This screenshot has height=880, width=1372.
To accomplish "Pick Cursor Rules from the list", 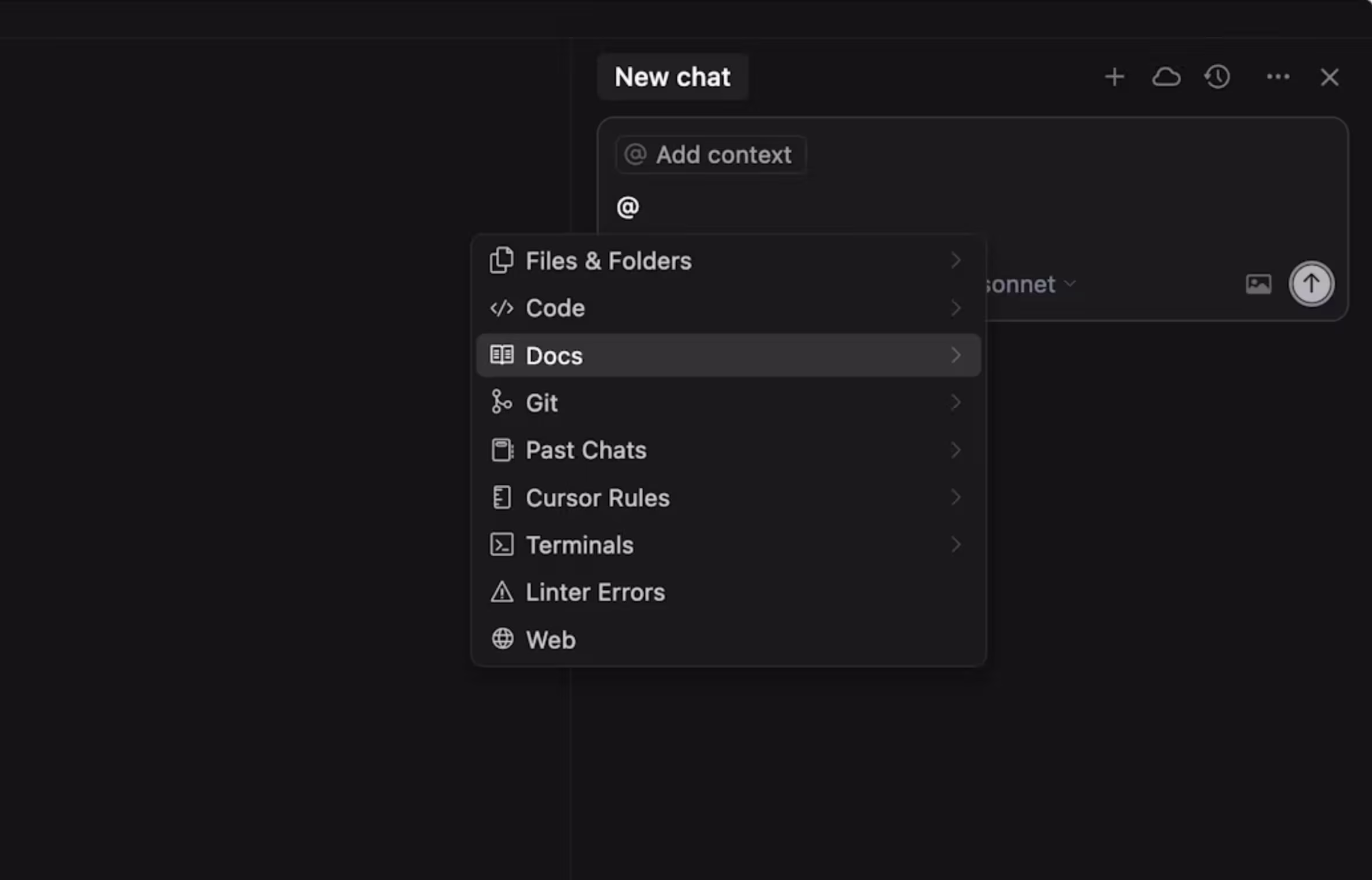I will [597, 498].
